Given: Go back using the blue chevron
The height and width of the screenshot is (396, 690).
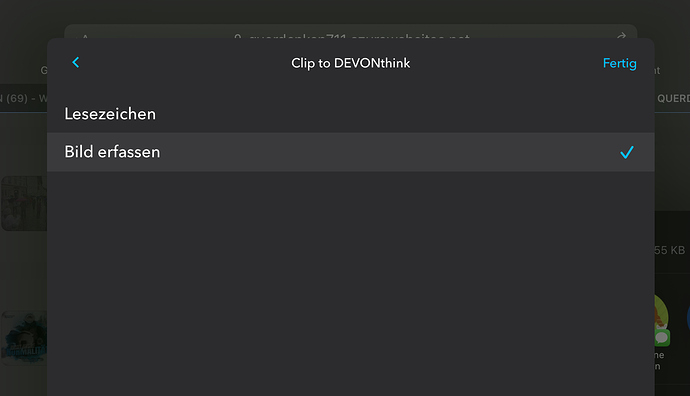Looking at the screenshot, I should [x=76, y=62].
